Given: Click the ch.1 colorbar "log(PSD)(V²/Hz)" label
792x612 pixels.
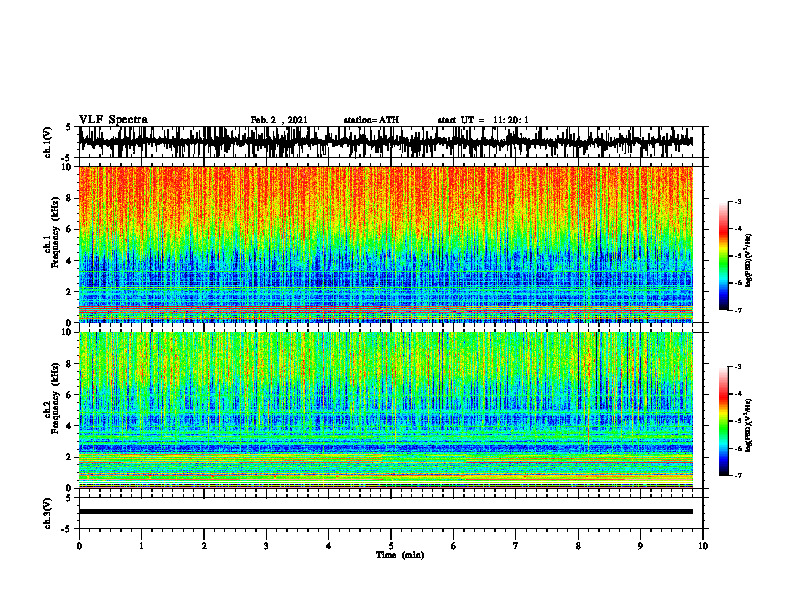Looking at the screenshot, I should click(x=749, y=260).
